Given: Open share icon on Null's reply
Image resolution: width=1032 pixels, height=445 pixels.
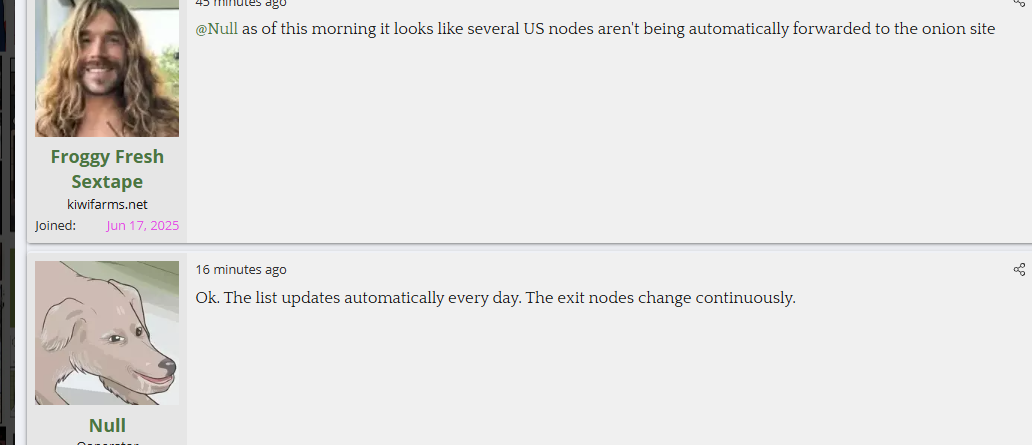Looking at the screenshot, I should coord(1019,269).
